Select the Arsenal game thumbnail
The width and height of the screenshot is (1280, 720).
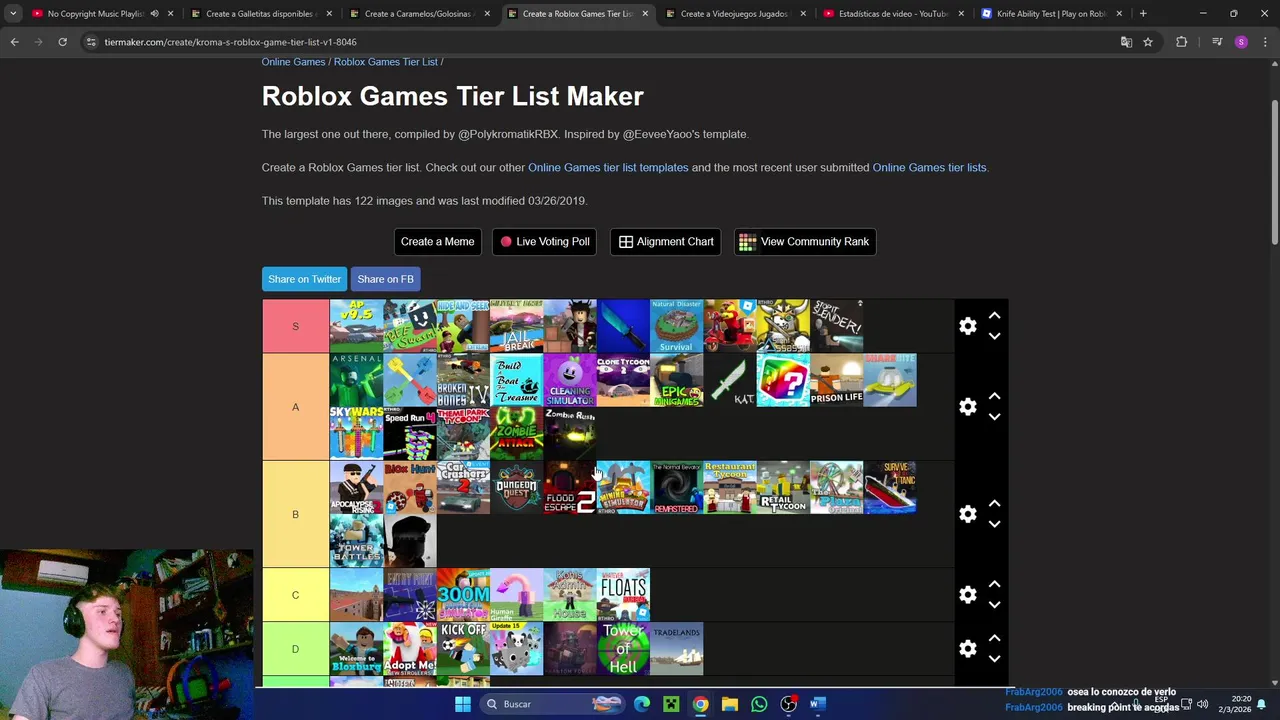coord(356,380)
